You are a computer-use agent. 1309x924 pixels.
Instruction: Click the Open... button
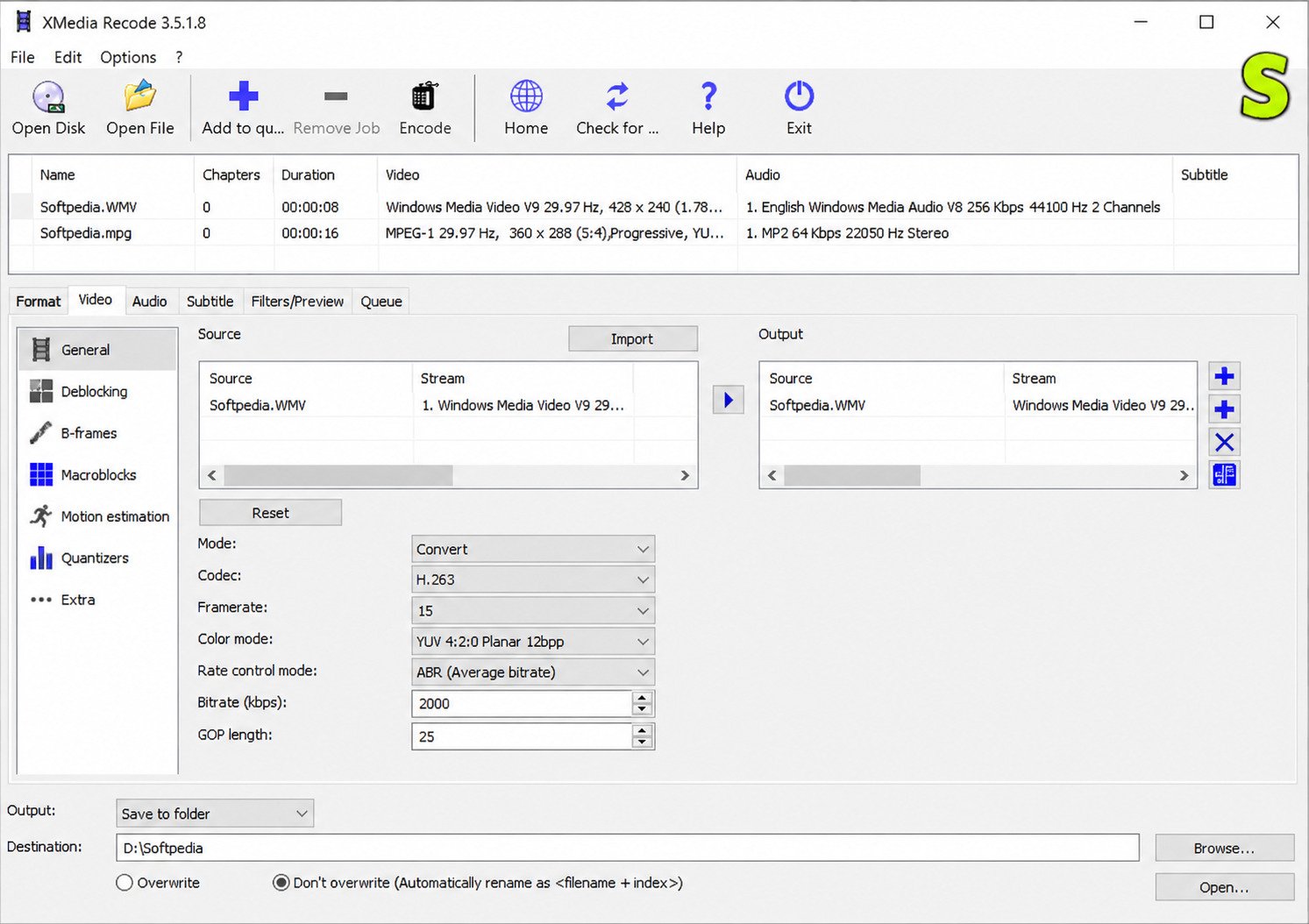pos(1224,887)
